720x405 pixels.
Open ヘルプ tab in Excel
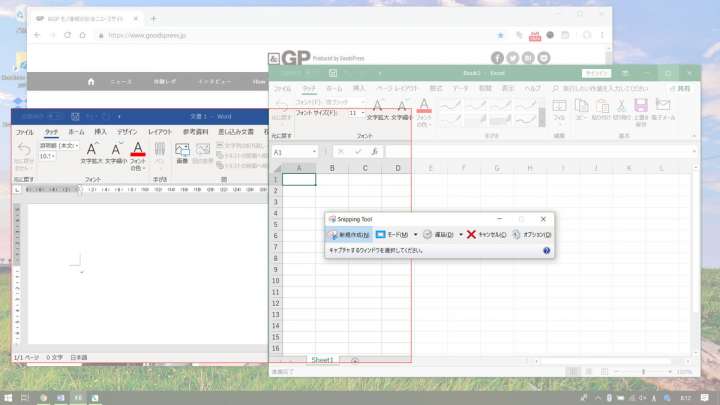(x=533, y=89)
